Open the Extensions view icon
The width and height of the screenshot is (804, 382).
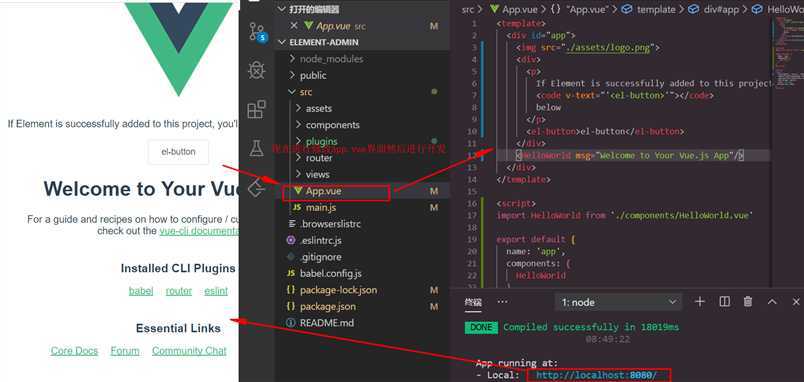(x=256, y=109)
